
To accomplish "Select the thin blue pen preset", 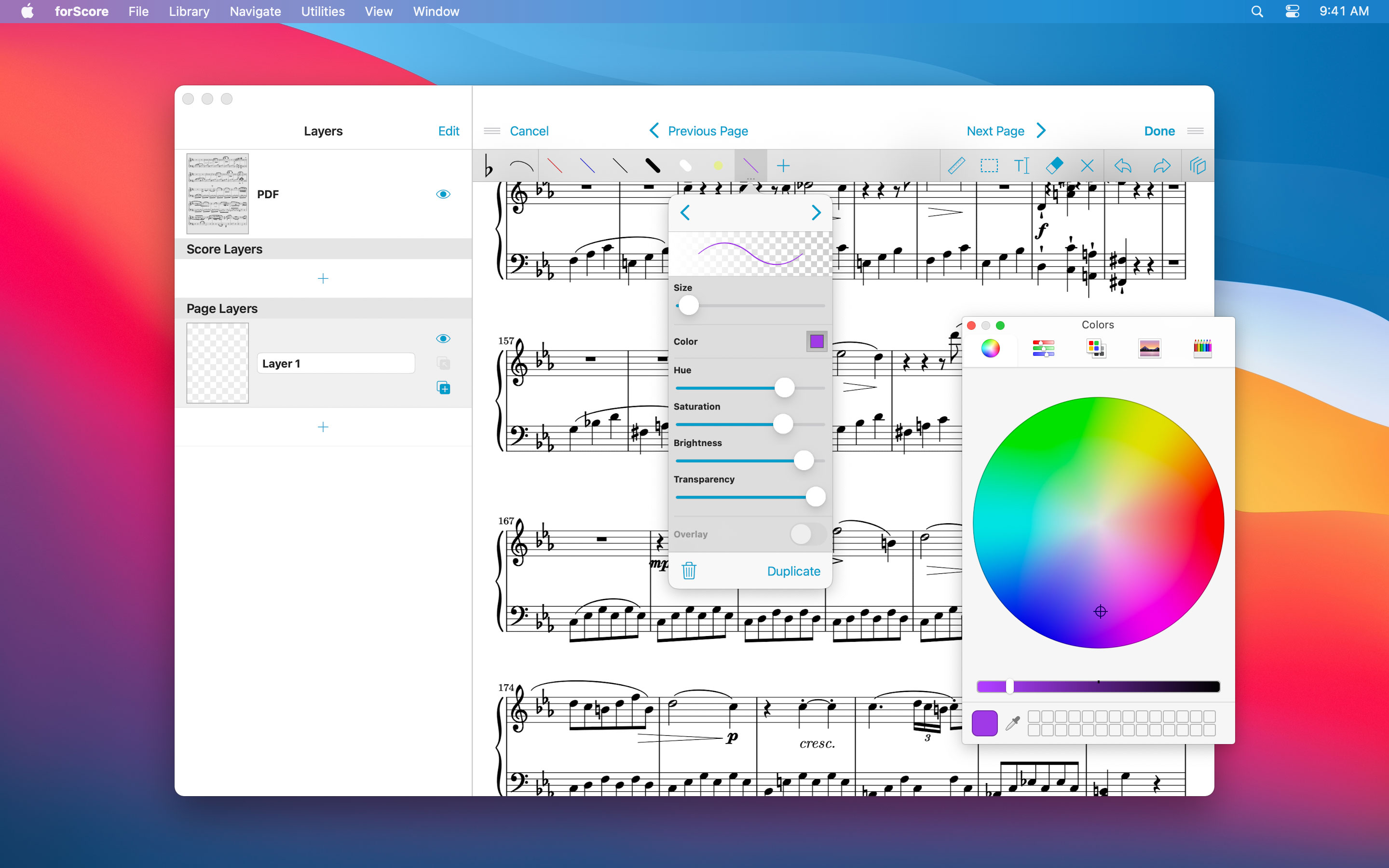I will click(x=587, y=166).
